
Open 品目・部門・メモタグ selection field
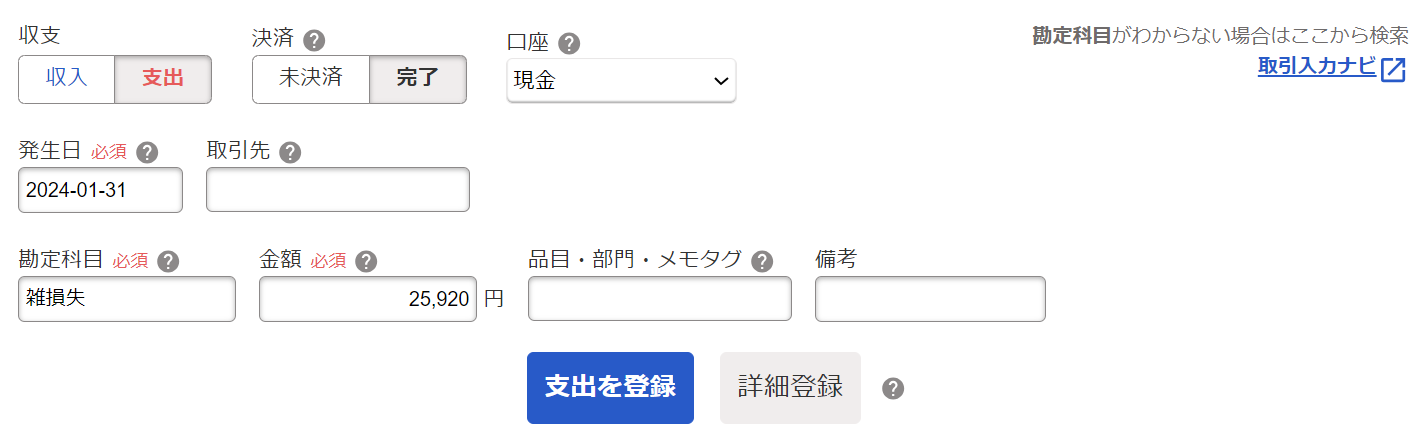pos(660,299)
